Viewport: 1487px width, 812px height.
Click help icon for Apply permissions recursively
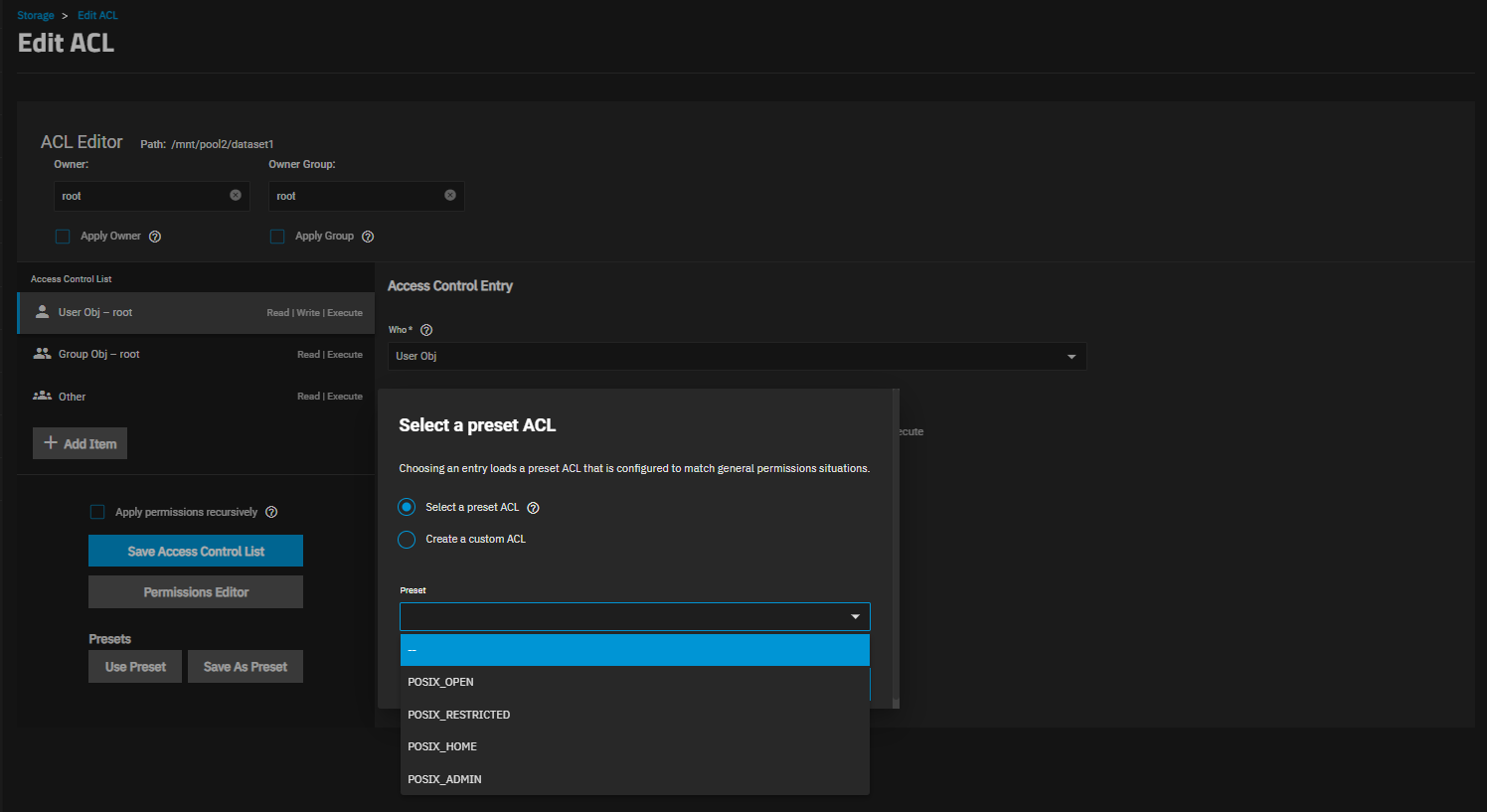point(271,513)
